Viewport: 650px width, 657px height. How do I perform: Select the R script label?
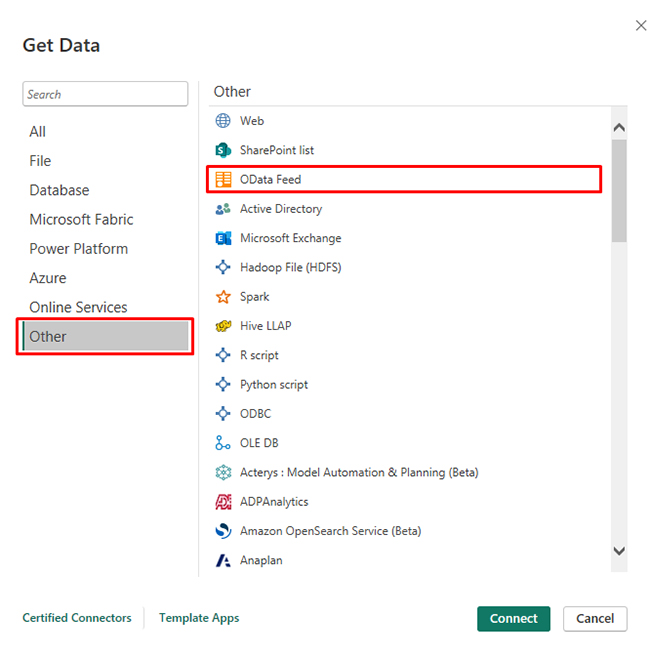coord(259,355)
